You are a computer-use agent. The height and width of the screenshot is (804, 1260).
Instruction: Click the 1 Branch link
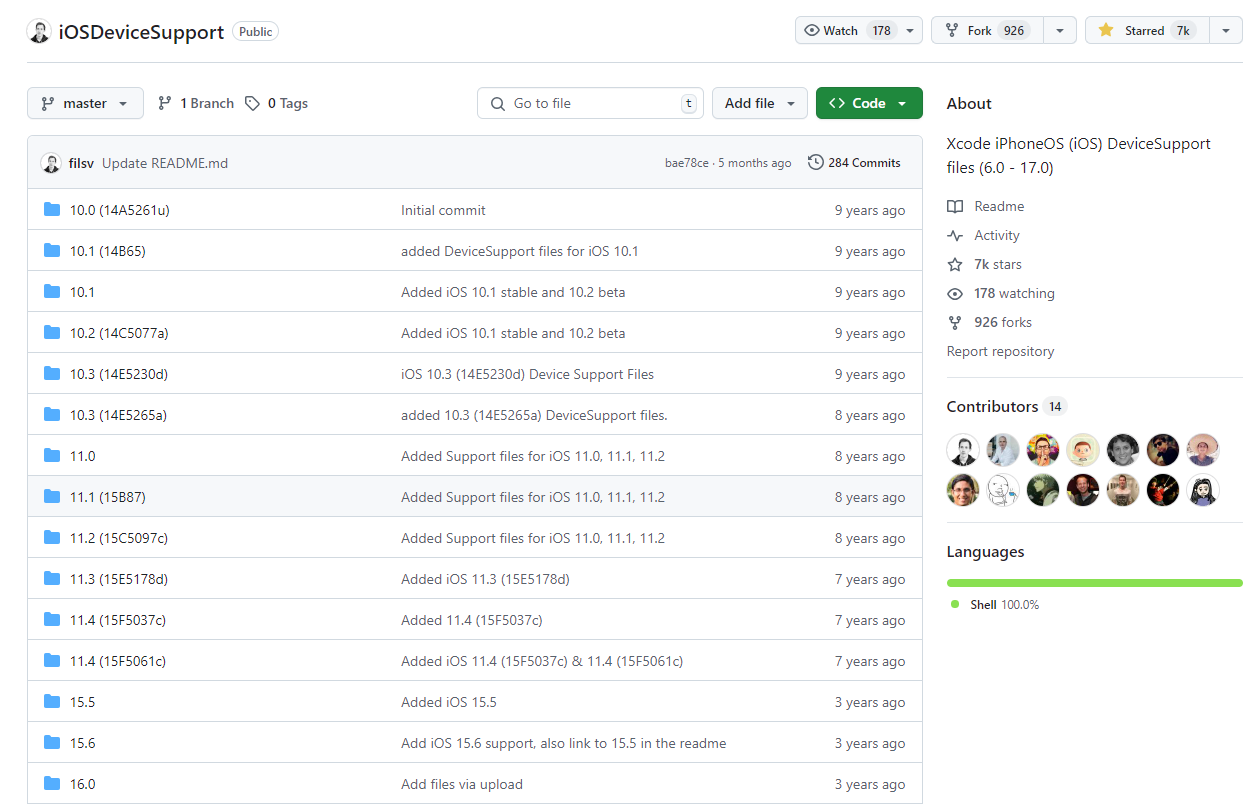tap(196, 103)
